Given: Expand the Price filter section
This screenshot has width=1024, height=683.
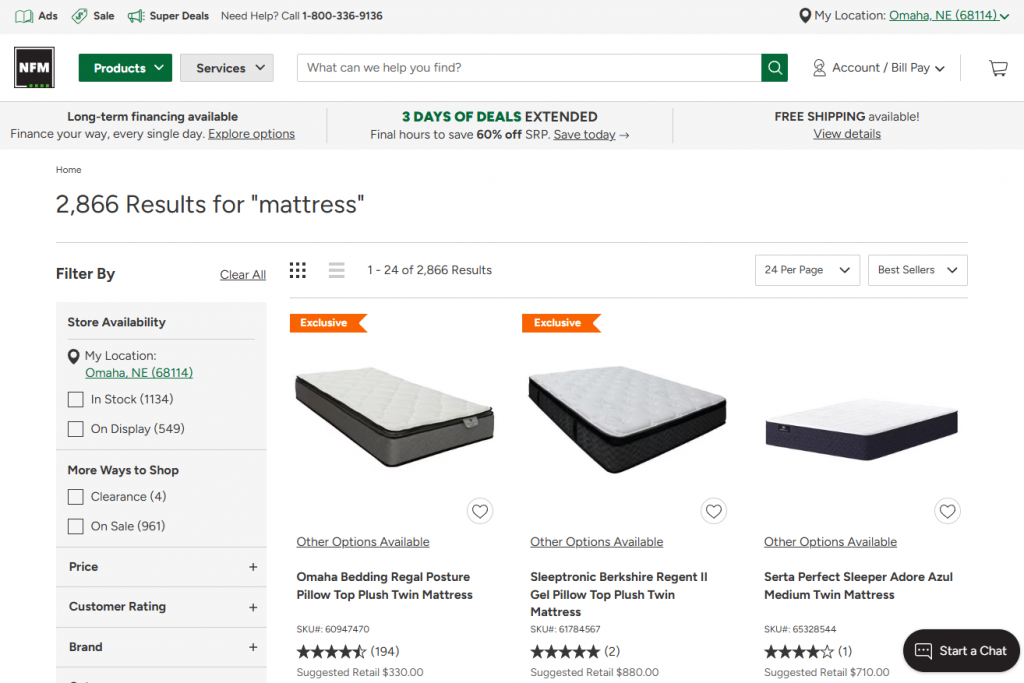Looking at the screenshot, I should [161, 567].
